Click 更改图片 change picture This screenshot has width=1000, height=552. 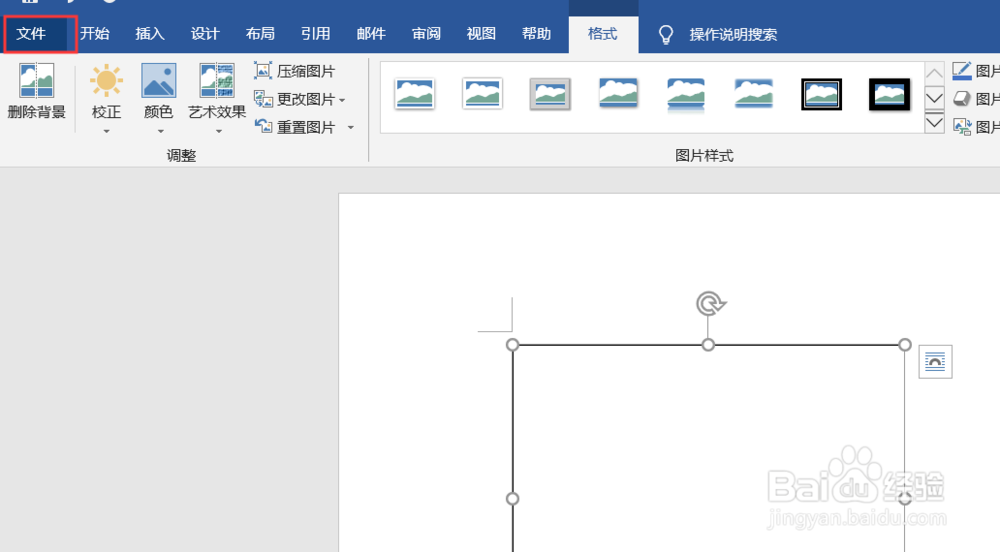(x=295, y=99)
